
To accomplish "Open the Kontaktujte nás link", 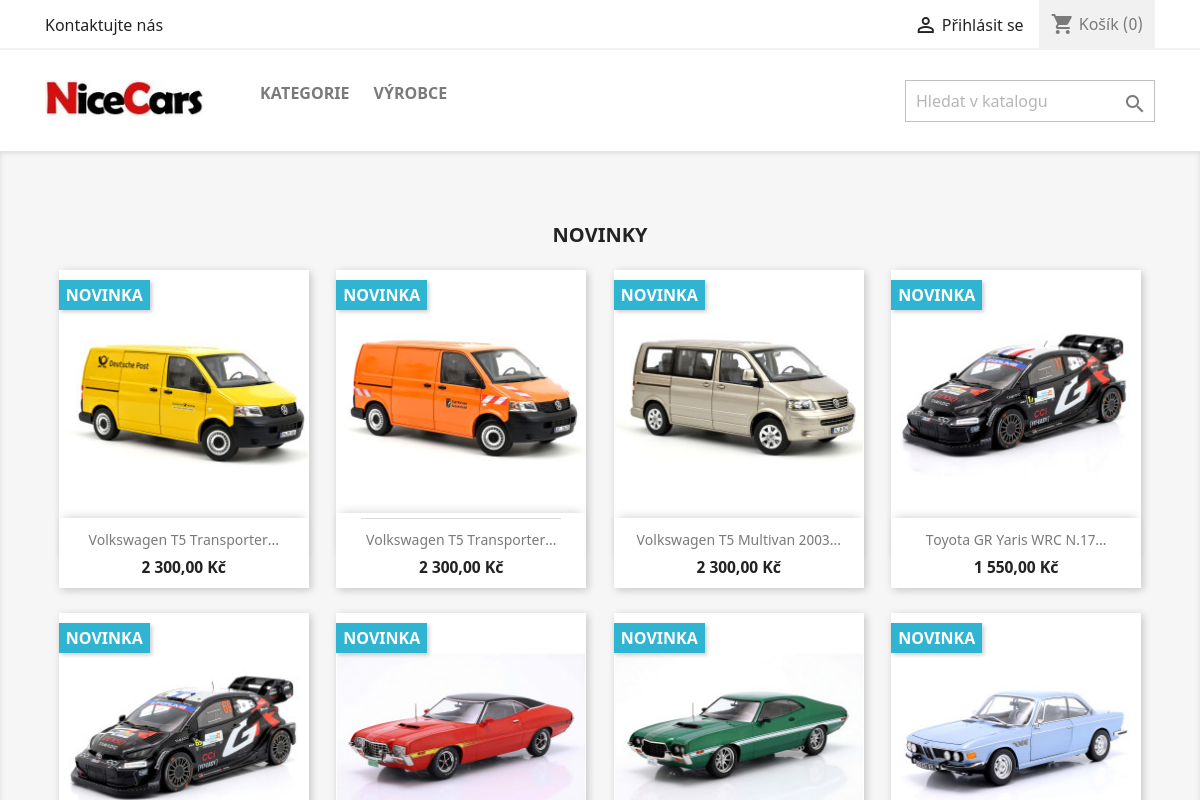I will (104, 25).
